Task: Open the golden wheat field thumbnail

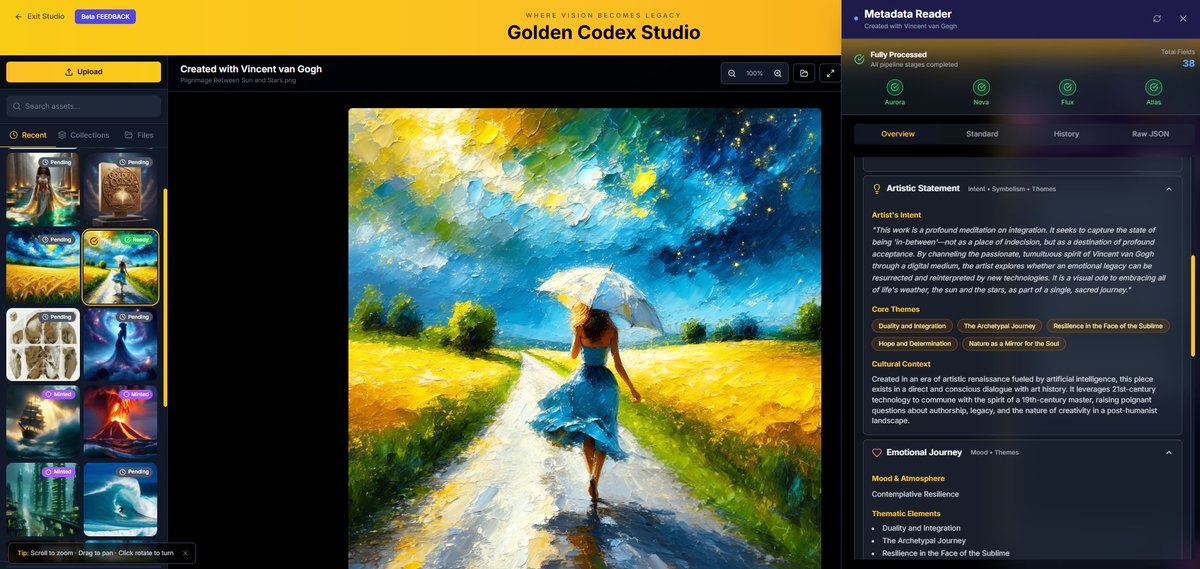Action: click(43, 268)
